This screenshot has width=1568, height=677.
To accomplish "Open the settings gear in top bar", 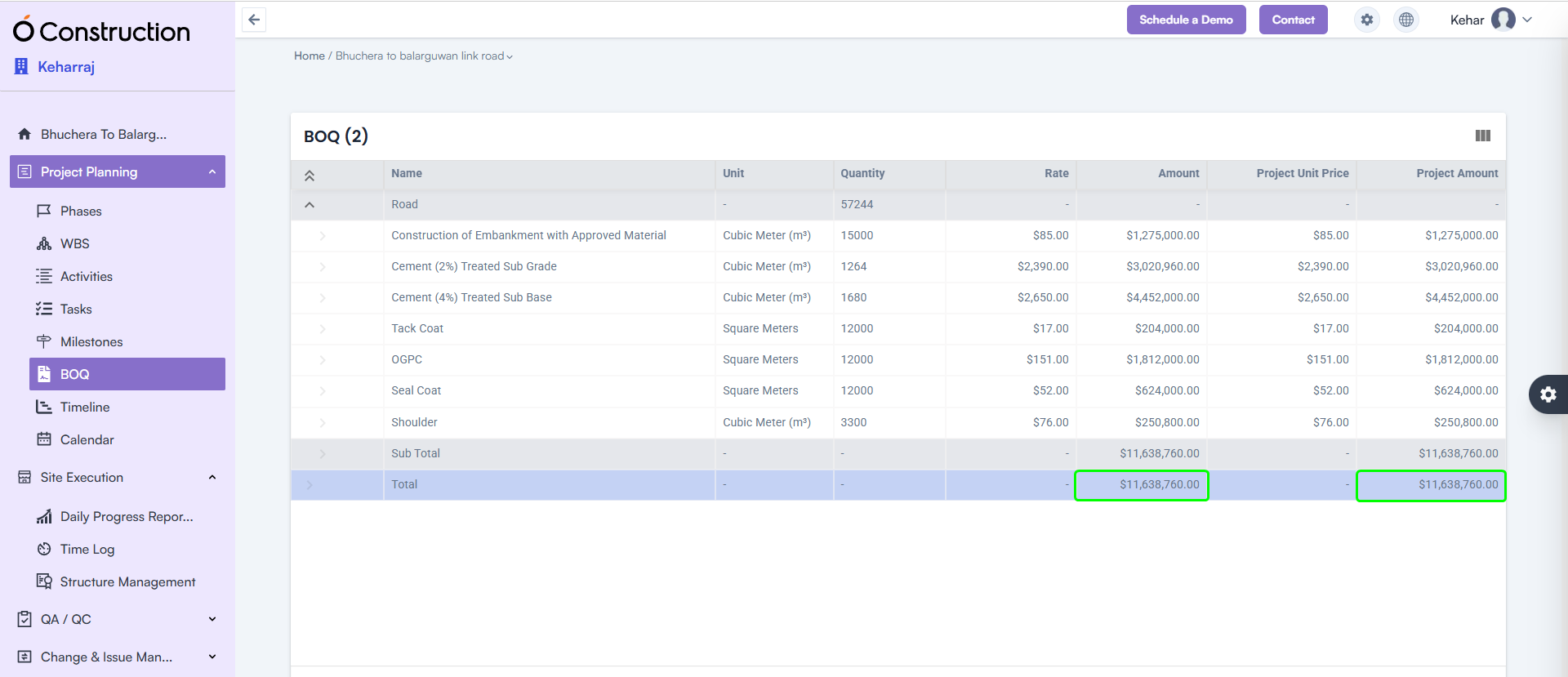I will click(x=1366, y=20).
